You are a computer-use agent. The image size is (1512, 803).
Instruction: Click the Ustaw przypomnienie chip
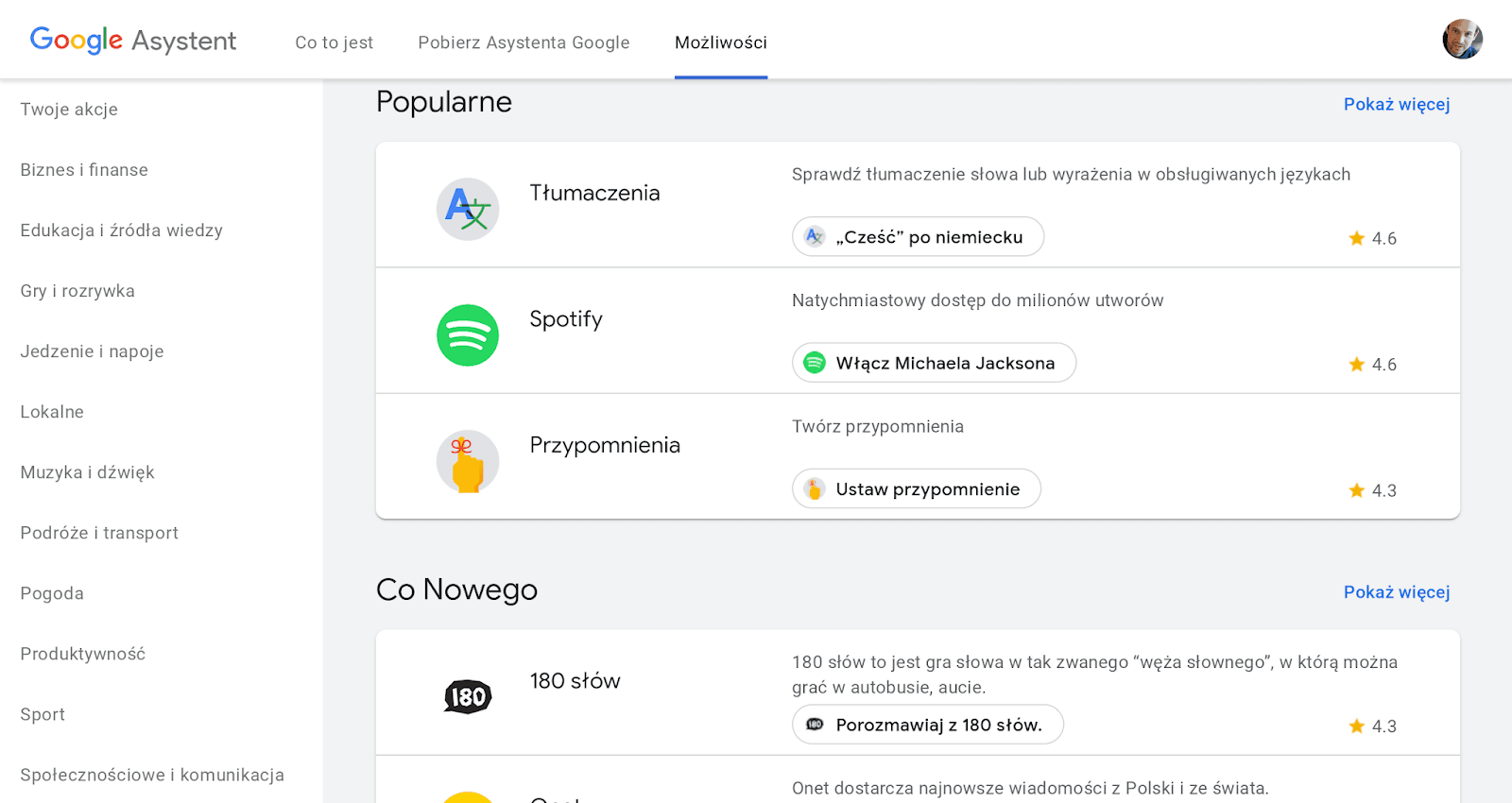917,489
